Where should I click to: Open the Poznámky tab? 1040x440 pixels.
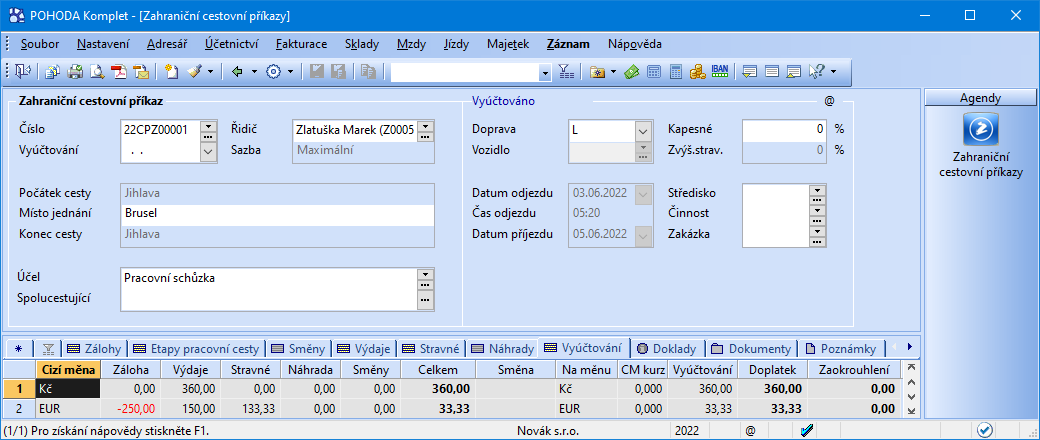point(844,348)
